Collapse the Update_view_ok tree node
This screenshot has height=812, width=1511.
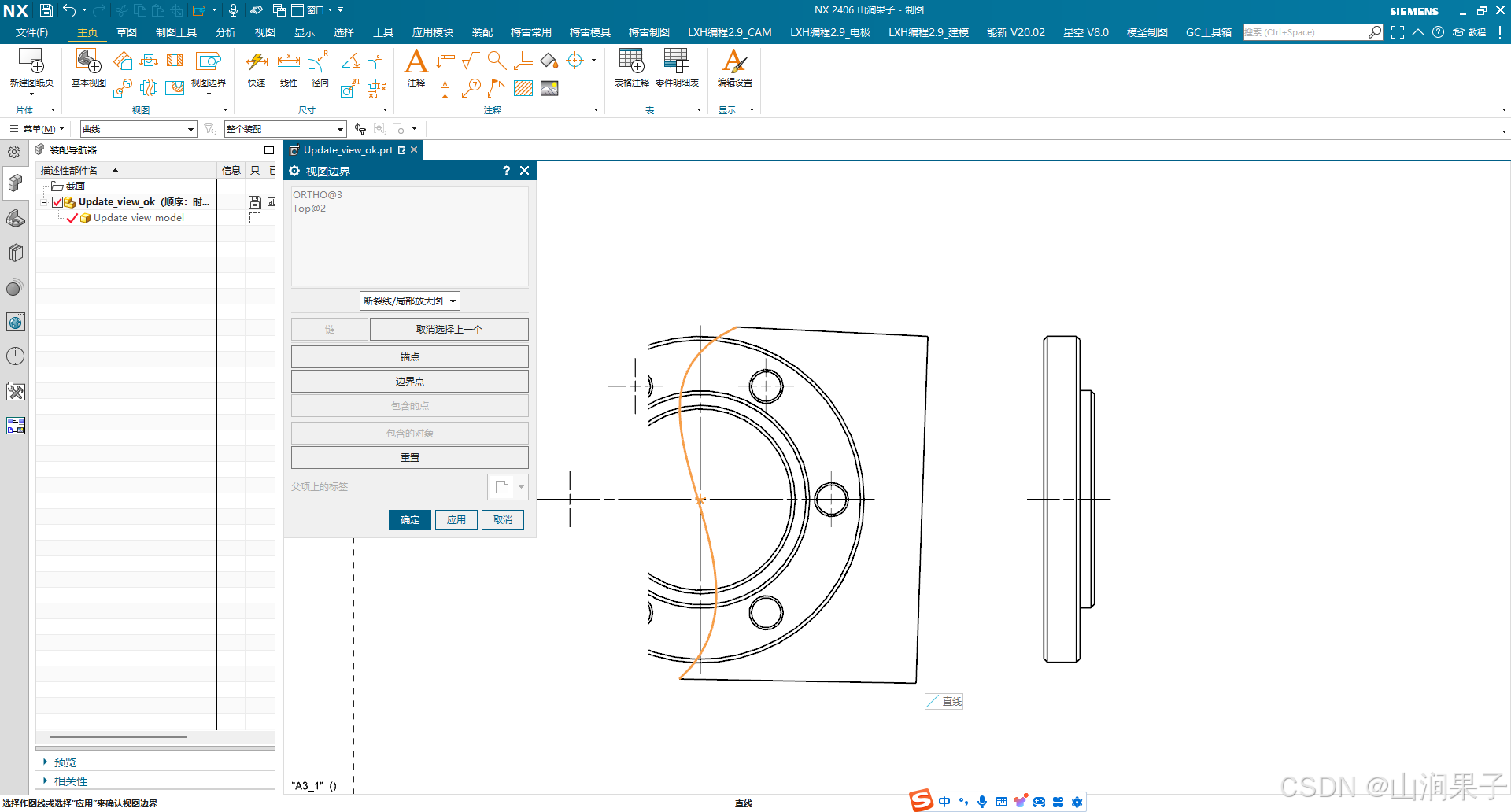pos(44,202)
